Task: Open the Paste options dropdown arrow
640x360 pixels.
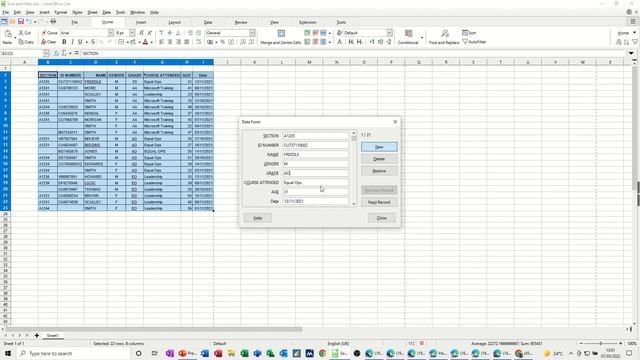Action: pyautogui.click(x=15, y=38)
